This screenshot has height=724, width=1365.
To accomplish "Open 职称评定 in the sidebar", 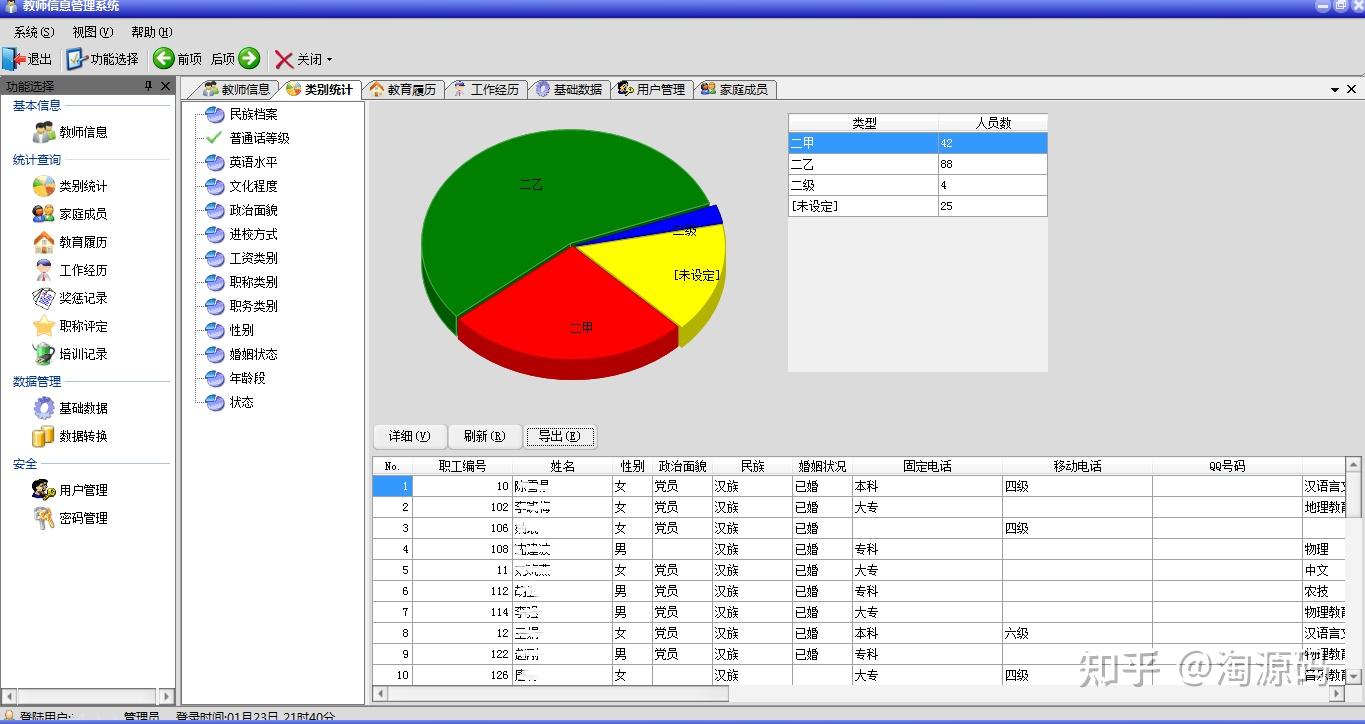I will [70, 326].
